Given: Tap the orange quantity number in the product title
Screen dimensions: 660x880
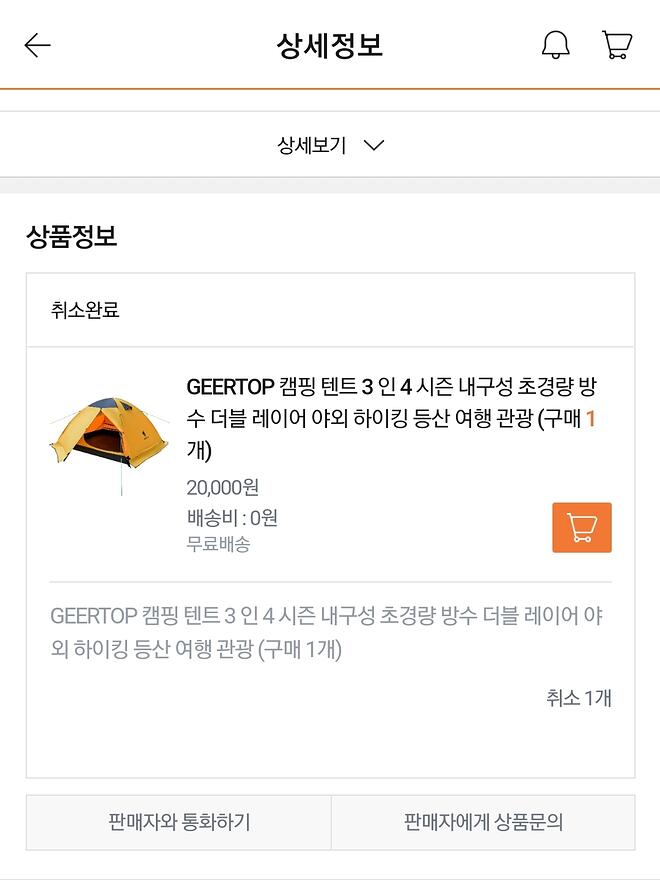Looking at the screenshot, I should [590, 420].
